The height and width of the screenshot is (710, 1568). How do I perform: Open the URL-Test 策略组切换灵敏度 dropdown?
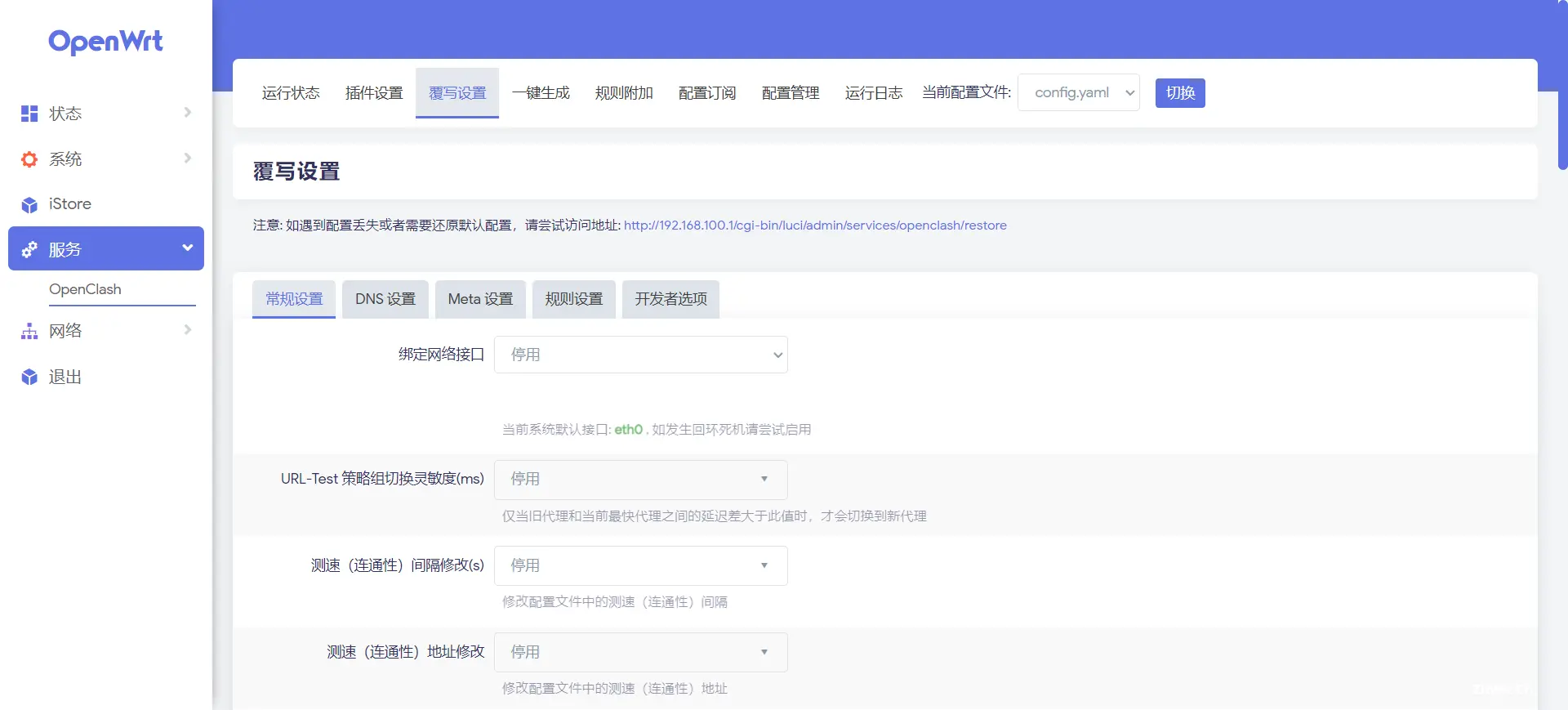(x=641, y=480)
